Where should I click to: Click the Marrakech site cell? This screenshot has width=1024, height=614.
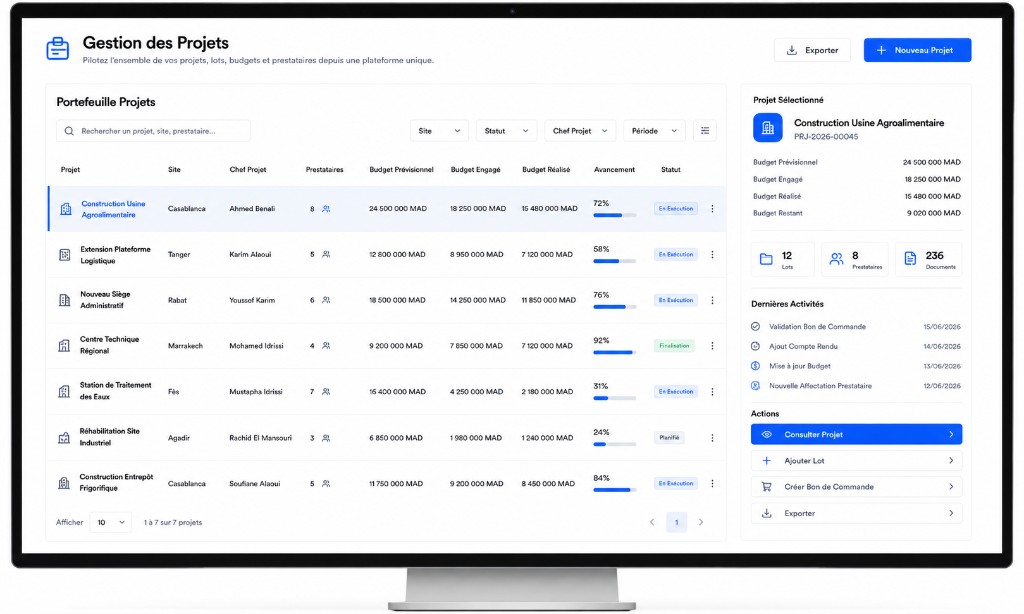[x=185, y=346]
